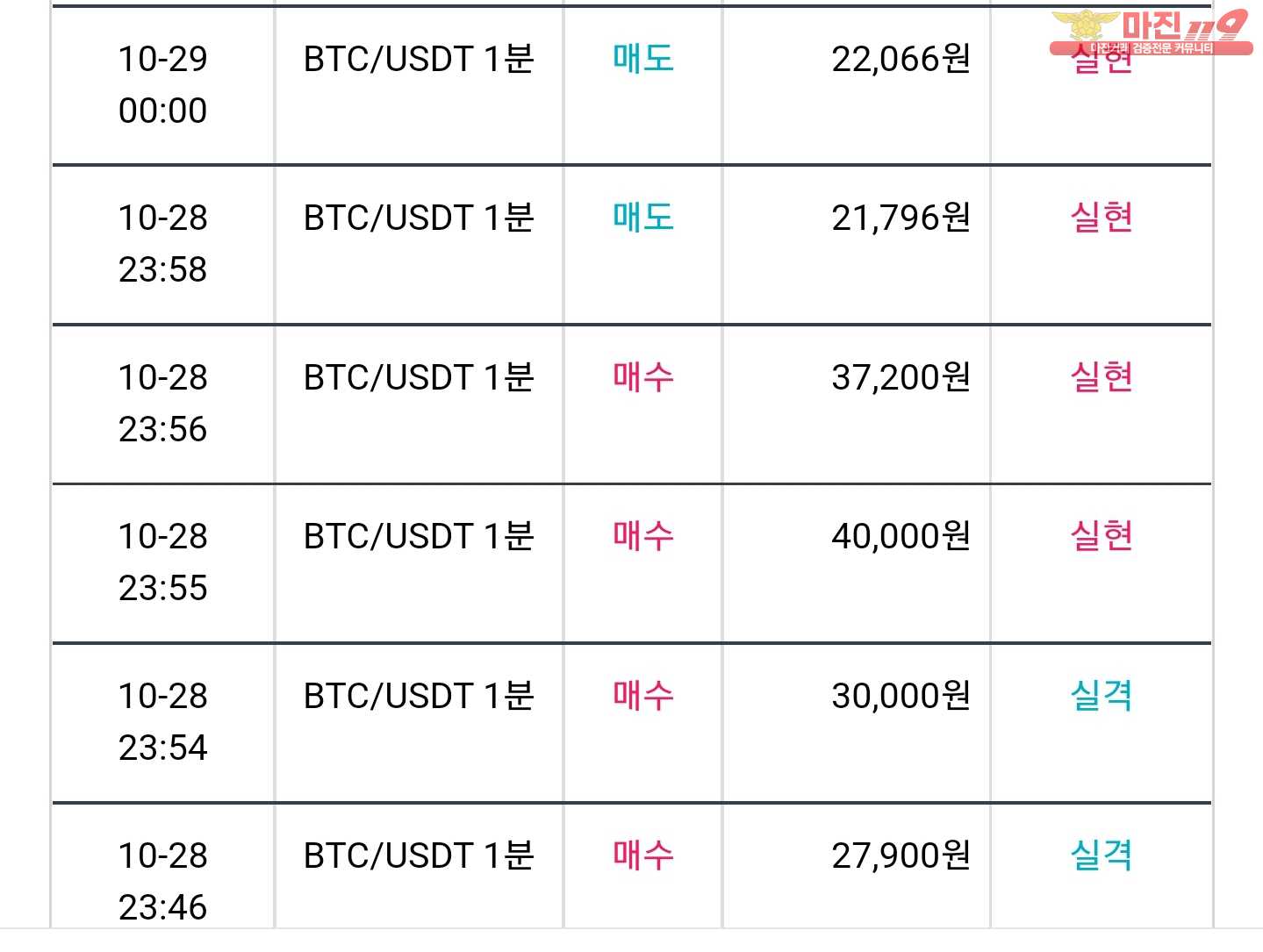1263x952 pixels.
Task: Click 실현 status next to 37,200원
Action: coord(1102,377)
